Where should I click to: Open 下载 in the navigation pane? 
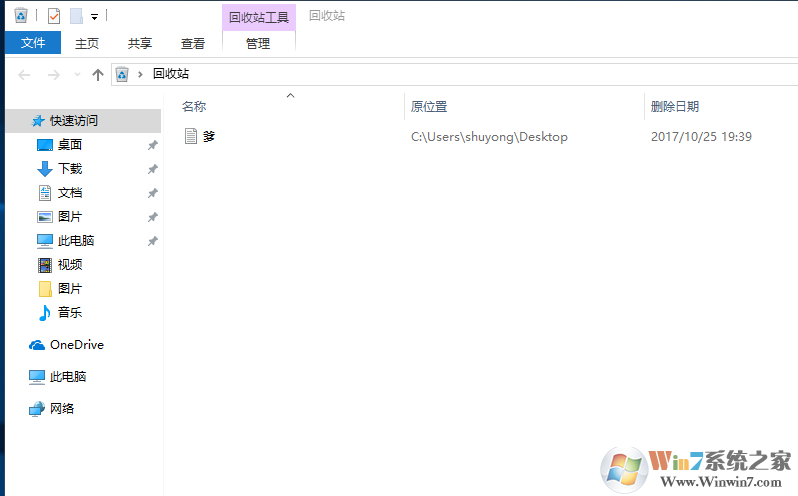[70, 168]
